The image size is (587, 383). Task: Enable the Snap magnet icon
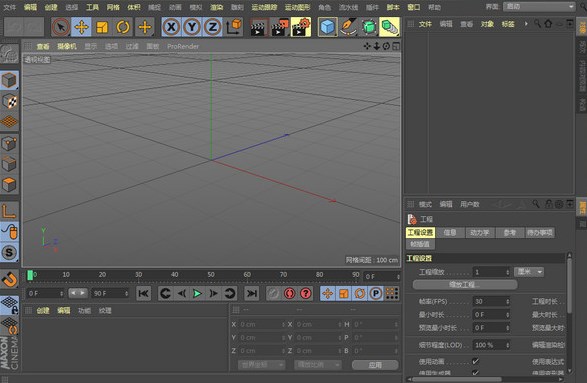pyautogui.click(x=9, y=279)
